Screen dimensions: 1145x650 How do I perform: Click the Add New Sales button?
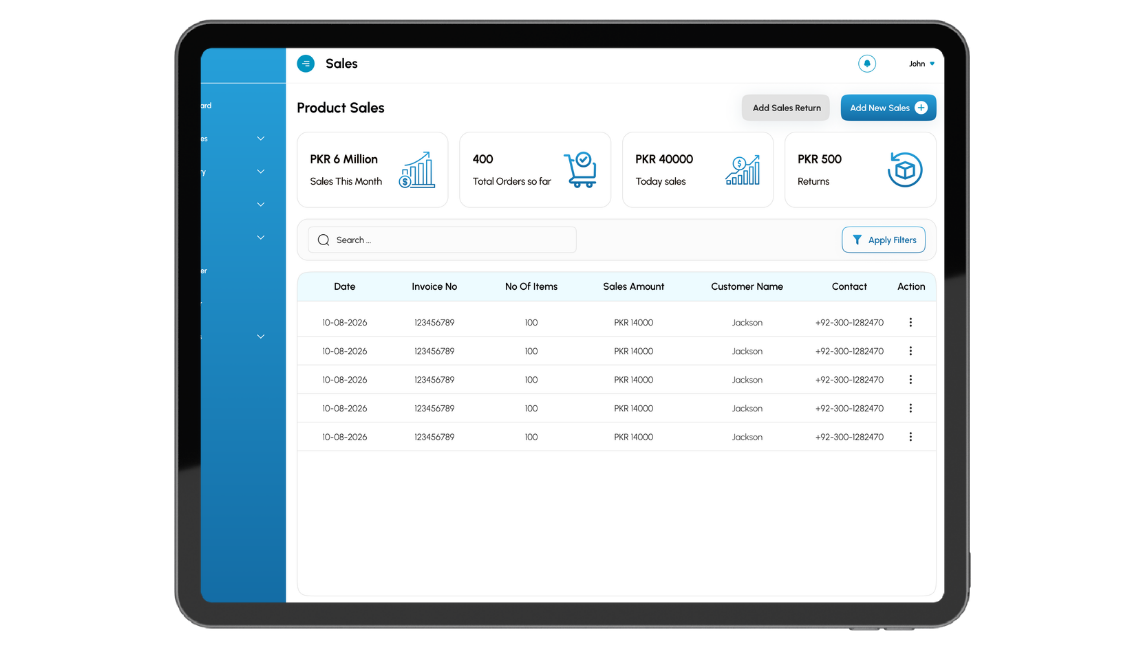click(x=888, y=107)
